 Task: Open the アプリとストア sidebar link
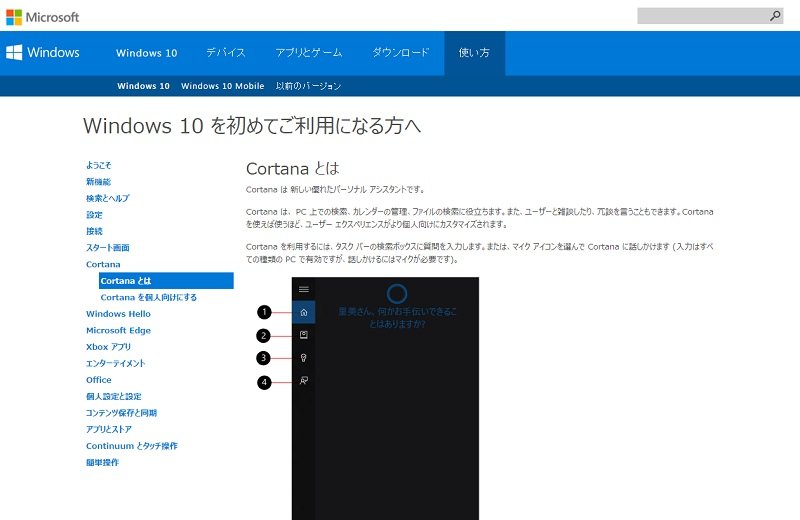pyautogui.click(x=109, y=429)
